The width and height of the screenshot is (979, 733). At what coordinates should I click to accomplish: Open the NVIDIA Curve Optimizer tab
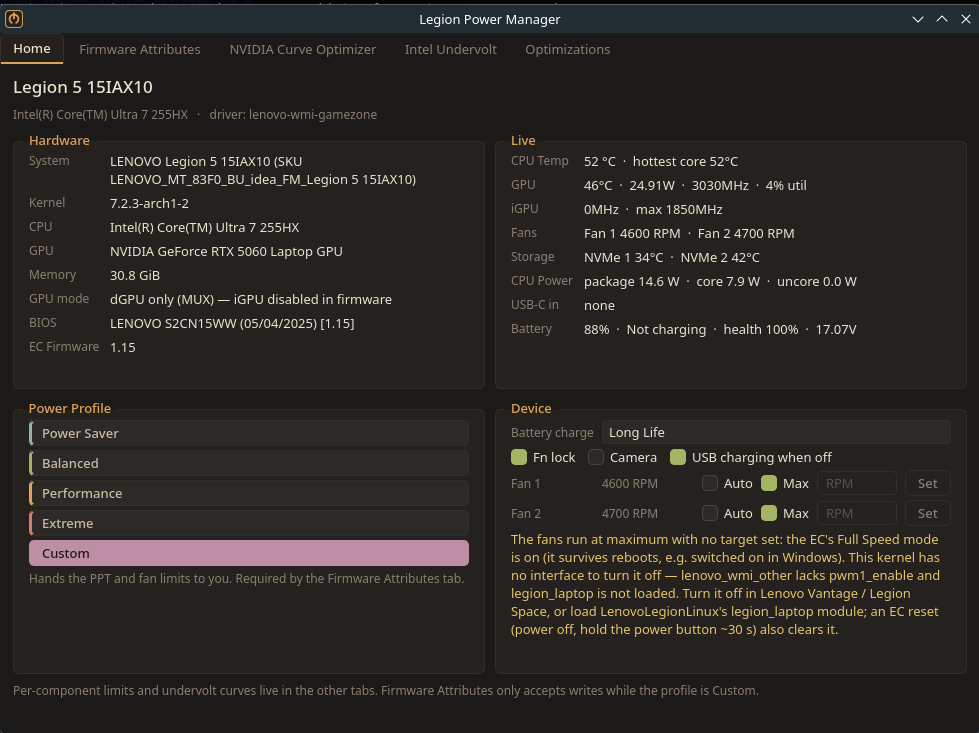coord(303,49)
